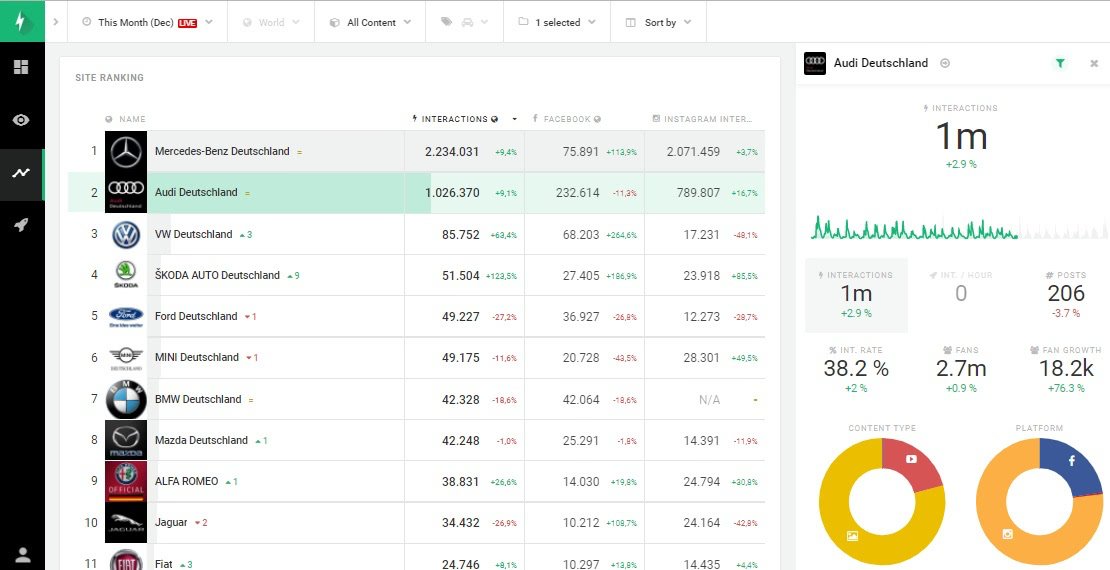The height and width of the screenshot is (570, 1110).
Task: Open the rocket icon in sidebar
Action: point(21,226)
